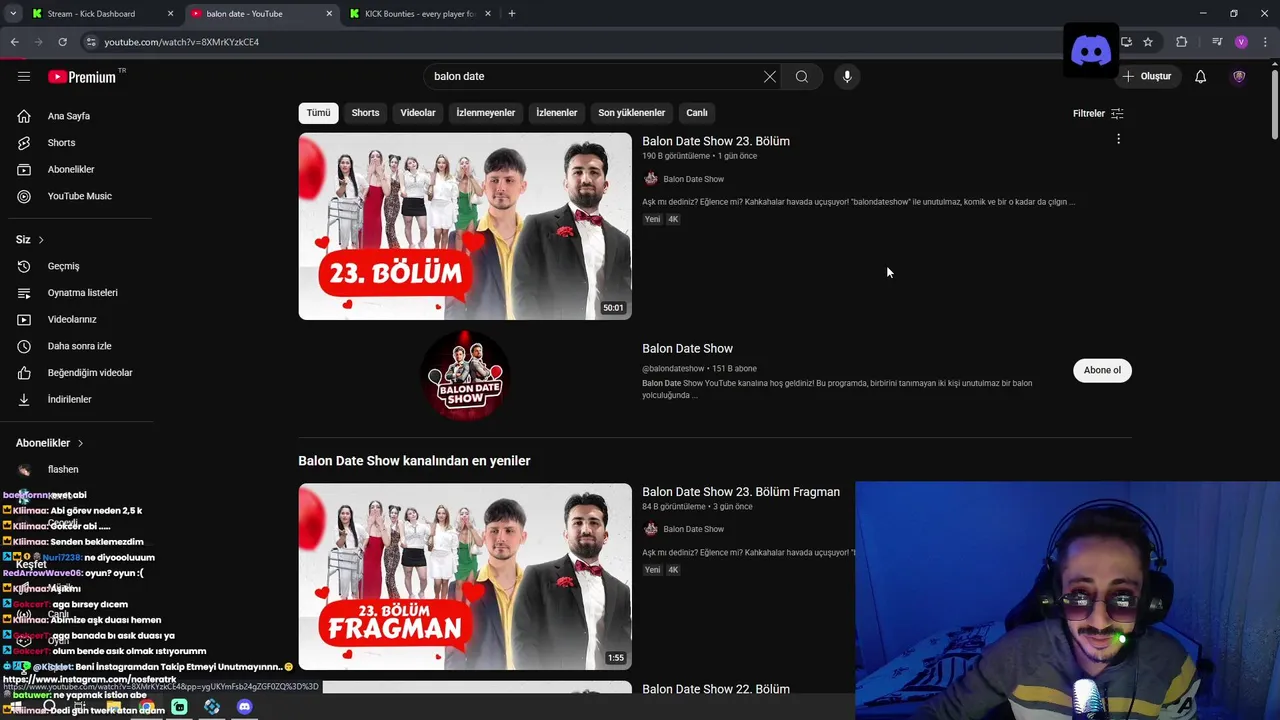Open the blue diamond app in the taskbar
Screen dimensions: 1280x720
tap(212, 707)
